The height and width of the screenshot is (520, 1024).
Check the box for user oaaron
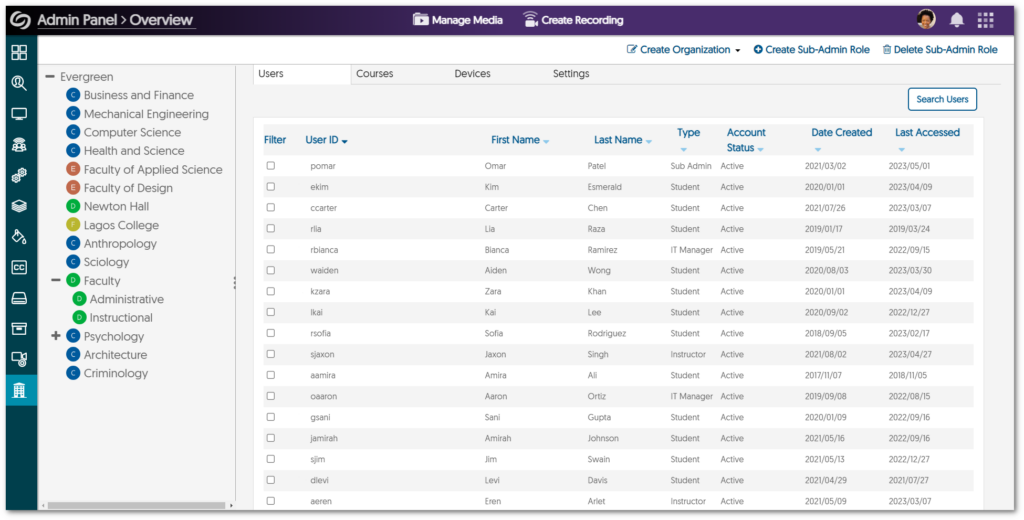coord(271,396)
